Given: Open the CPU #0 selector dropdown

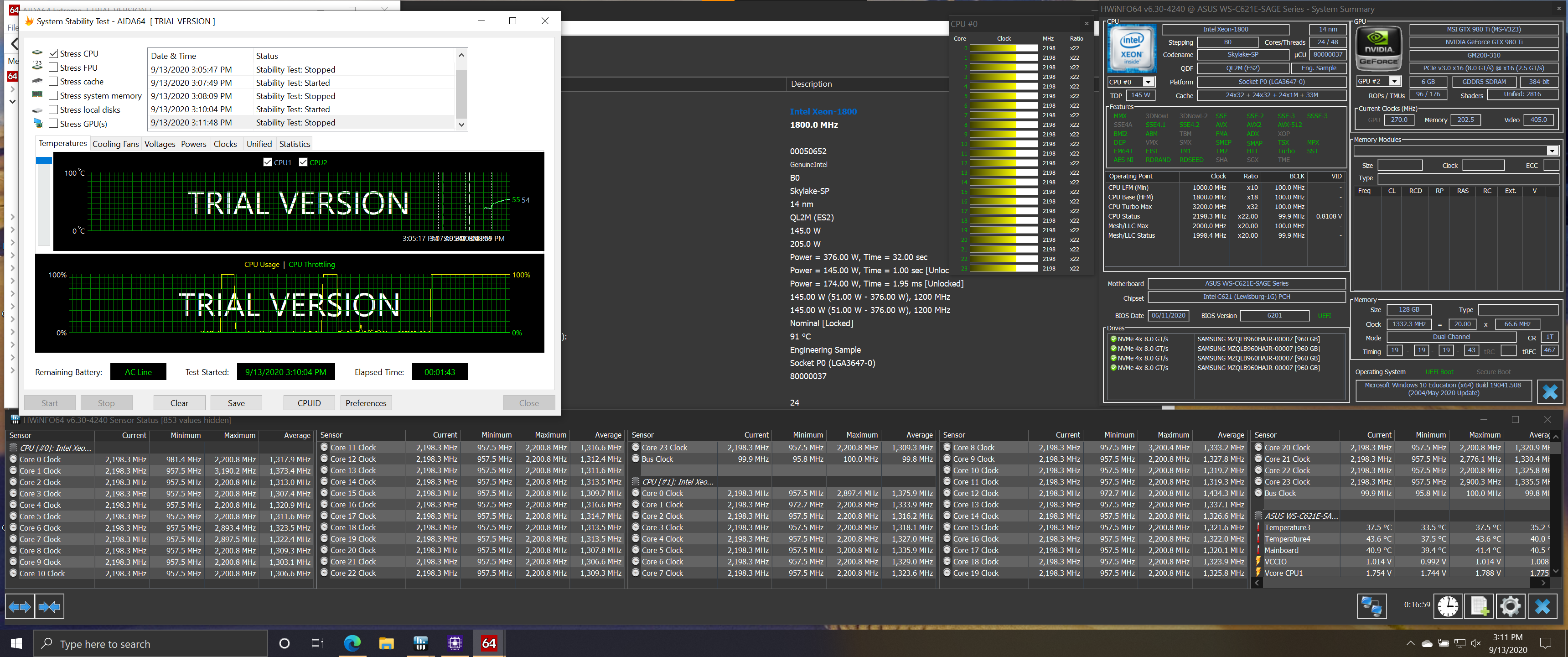Looking at the screenshot, I should pyautogui.click(x=1148, y=82).
